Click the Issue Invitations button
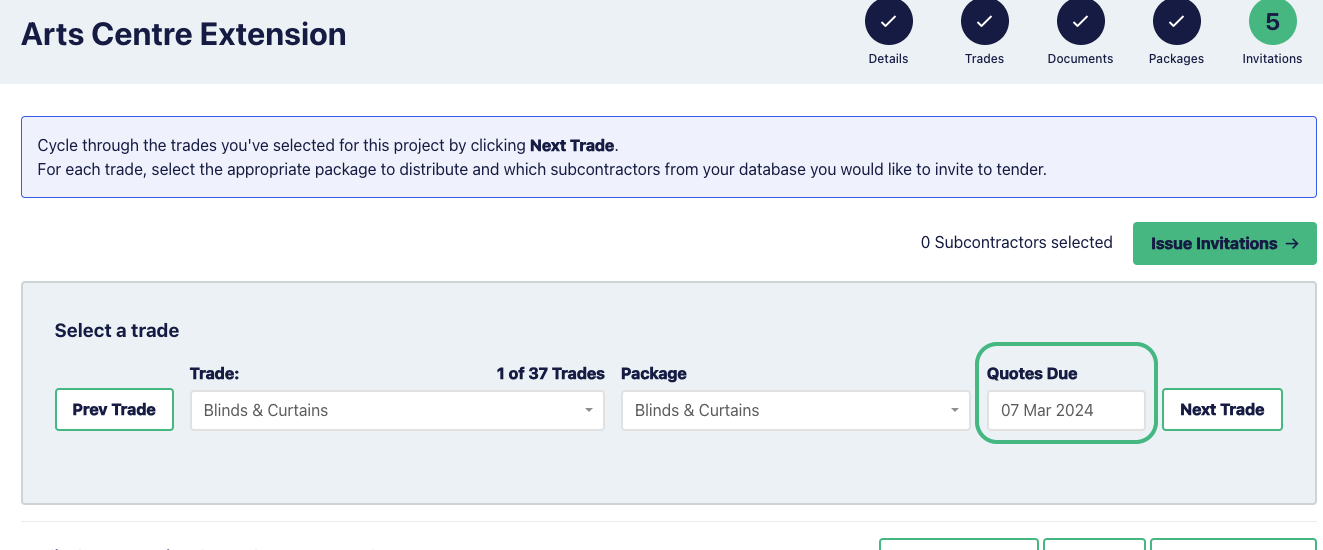The height and width of the screenshot is (550, 1323). coord(1225,243)
